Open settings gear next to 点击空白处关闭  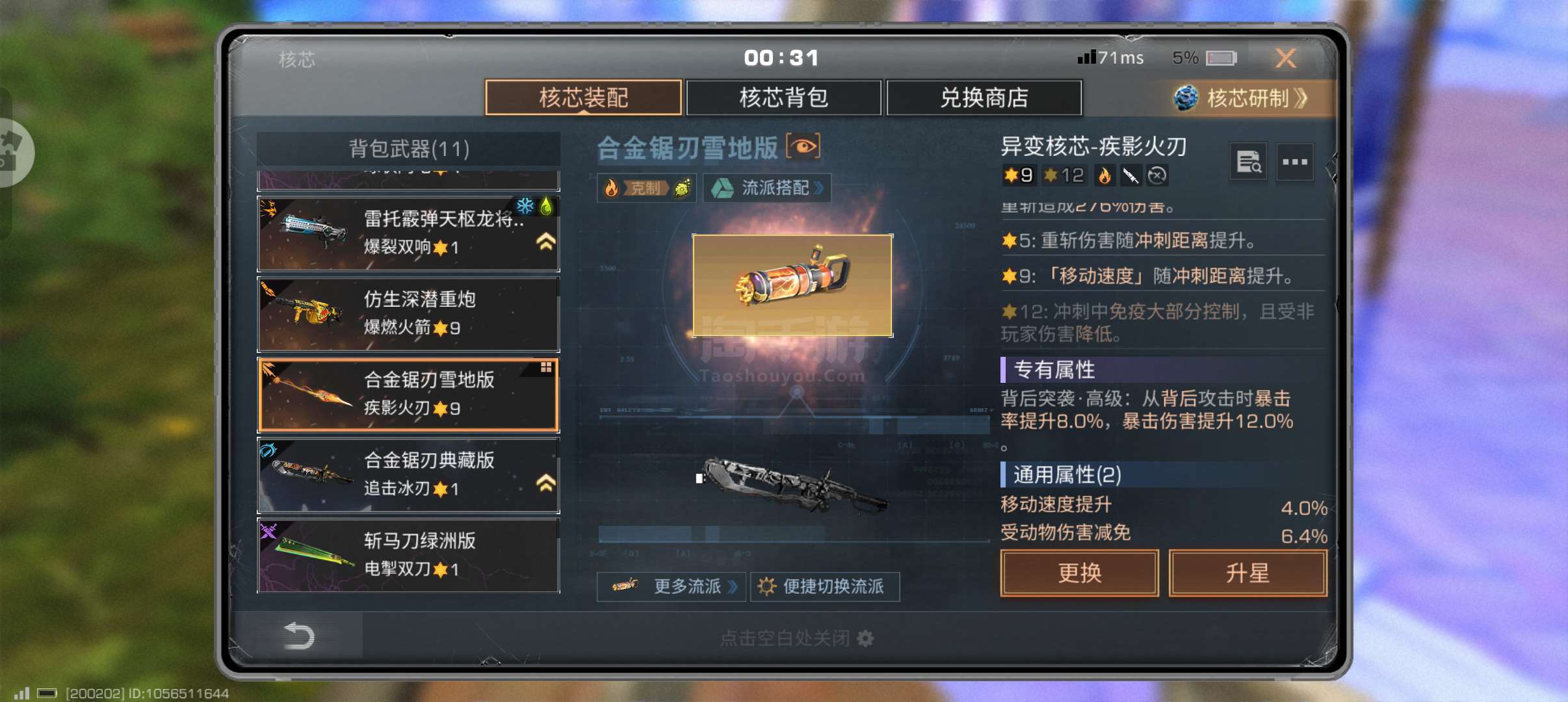[865, 638]
